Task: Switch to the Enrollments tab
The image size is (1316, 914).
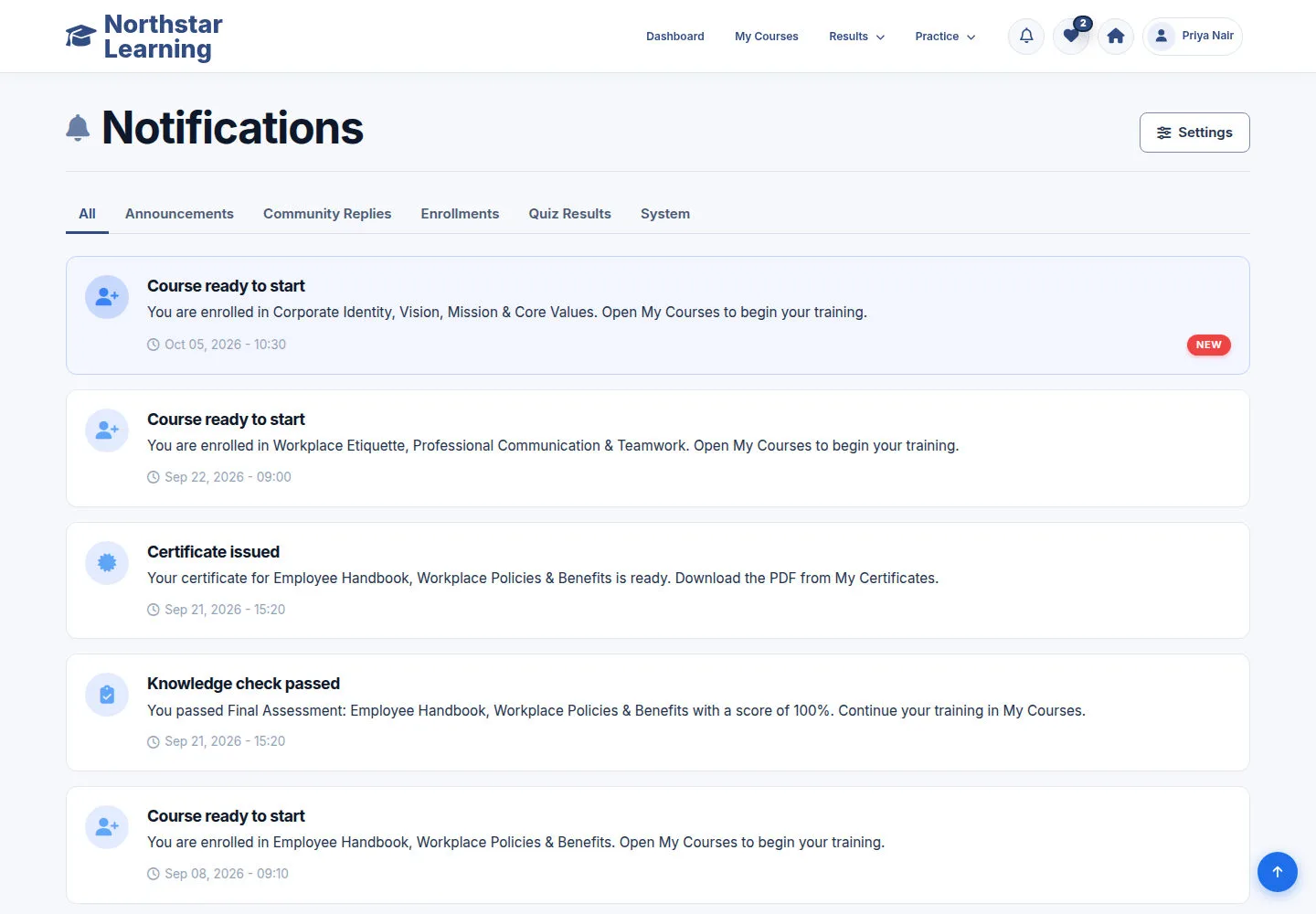Action: point(460,214)
